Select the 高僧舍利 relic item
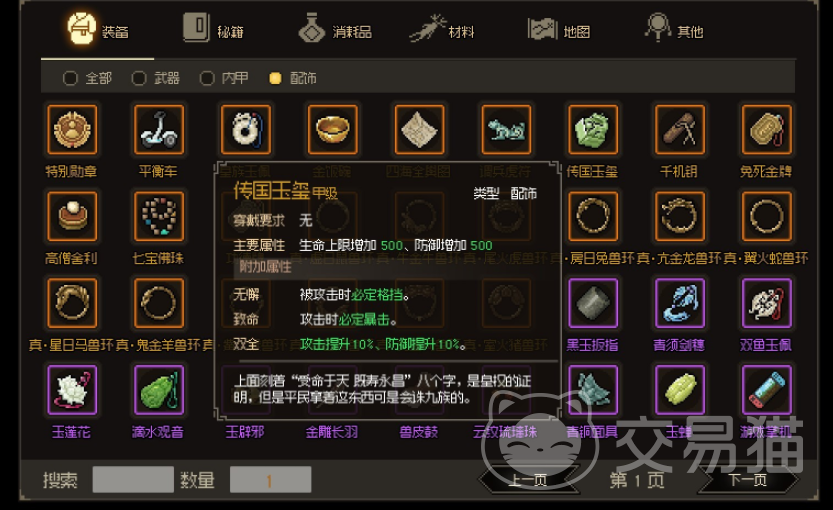 (x=72, y=216)
